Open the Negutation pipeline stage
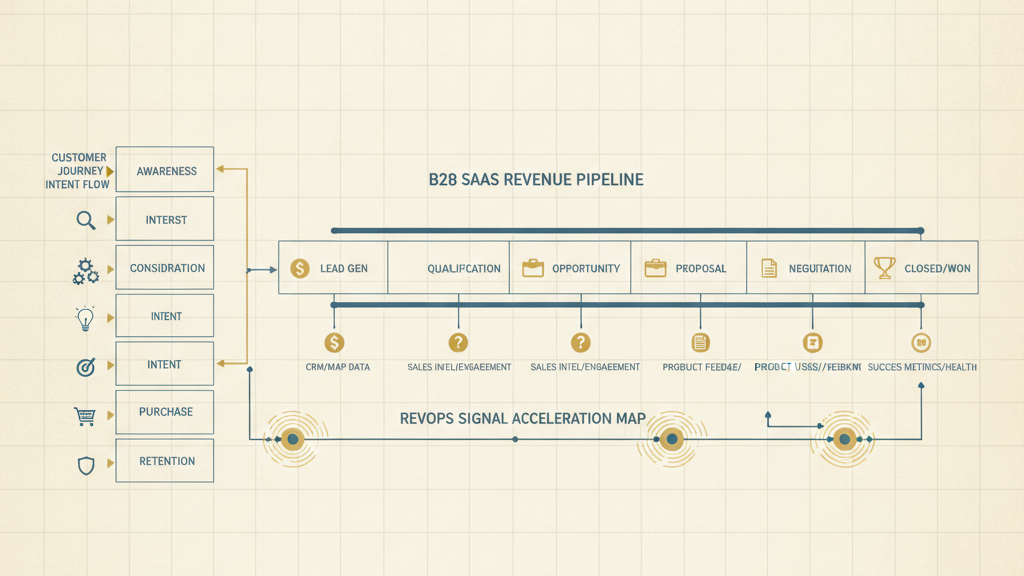This screenshot has width=1024, height=576. pos(806,268)
